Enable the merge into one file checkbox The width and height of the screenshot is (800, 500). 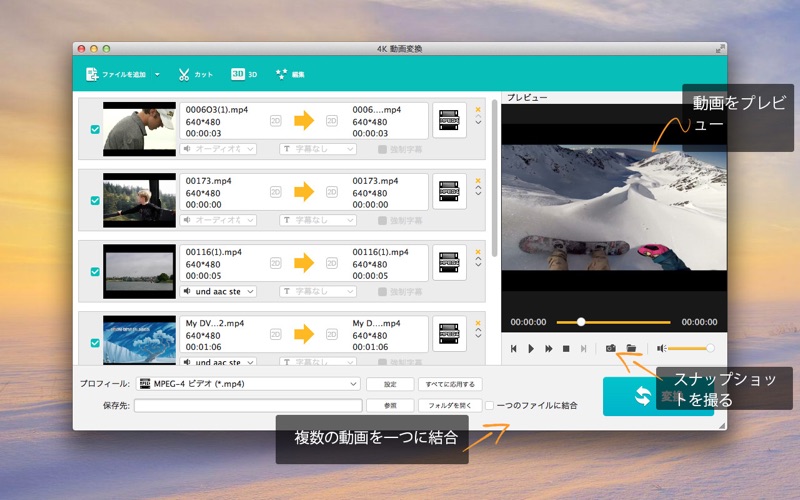coord(489,406)
